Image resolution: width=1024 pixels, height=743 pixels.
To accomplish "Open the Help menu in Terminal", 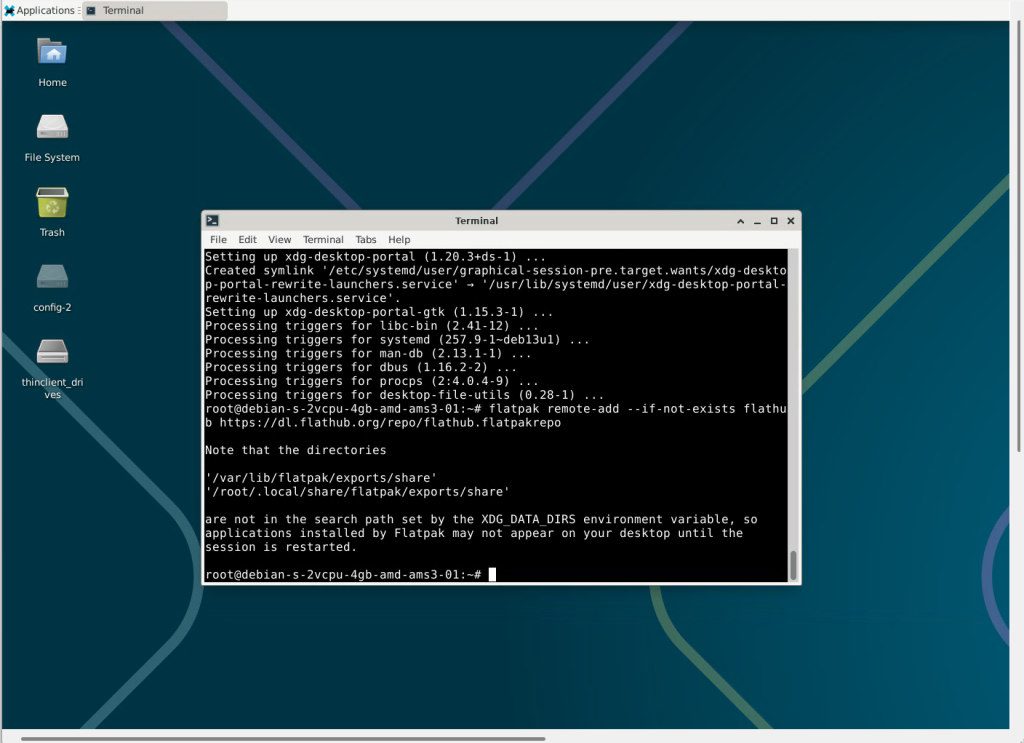I will pyautogui.click(x=399, y=240).
